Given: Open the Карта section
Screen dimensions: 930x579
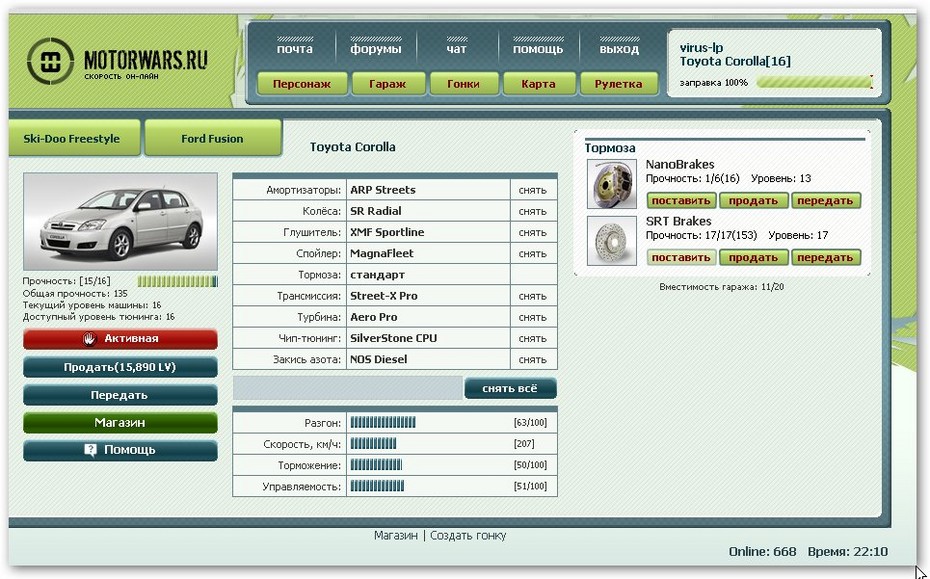Looking at the screenshot, I should 539,84.
